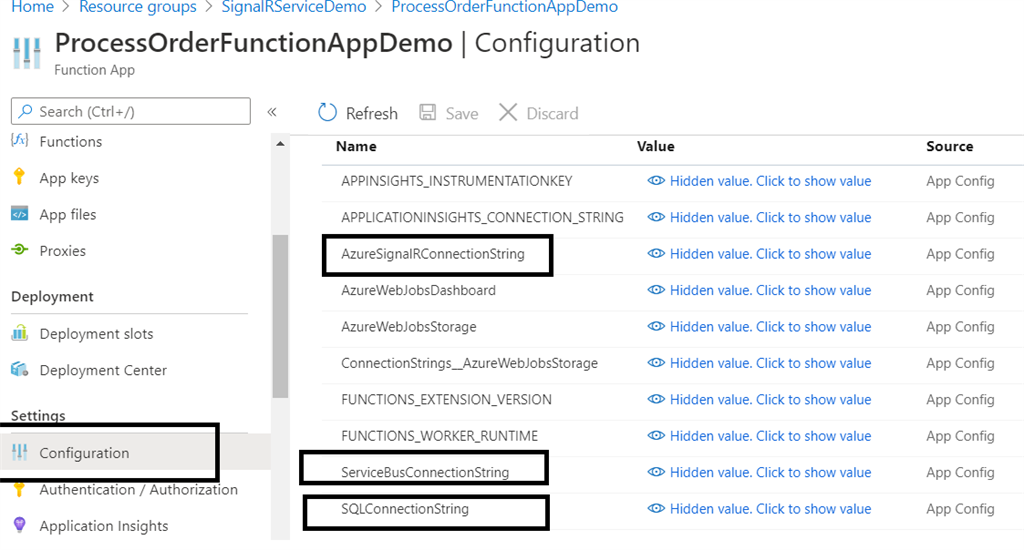Select FUNCTIONS_EXTENSION_VERSION setting name
1024x550 pixels.
[446, 400]
